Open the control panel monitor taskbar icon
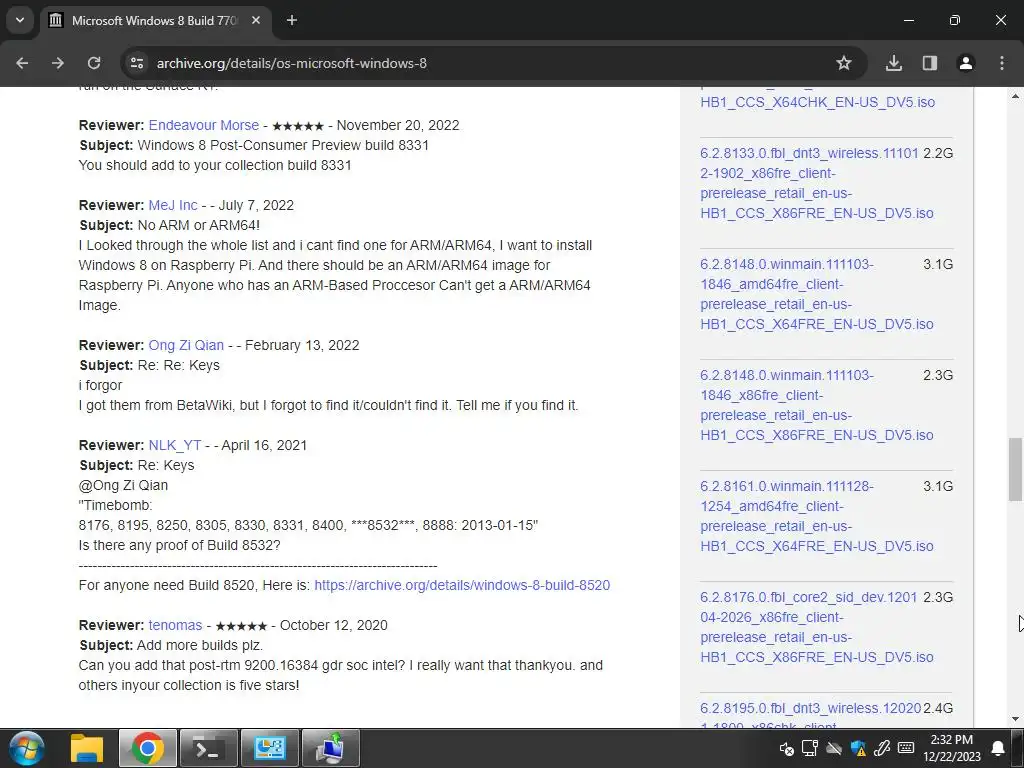Screen dimensions: 1024x768 point(270,748)
